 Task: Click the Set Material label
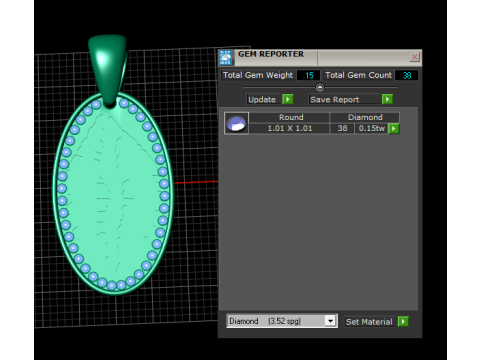click(369, 322)
